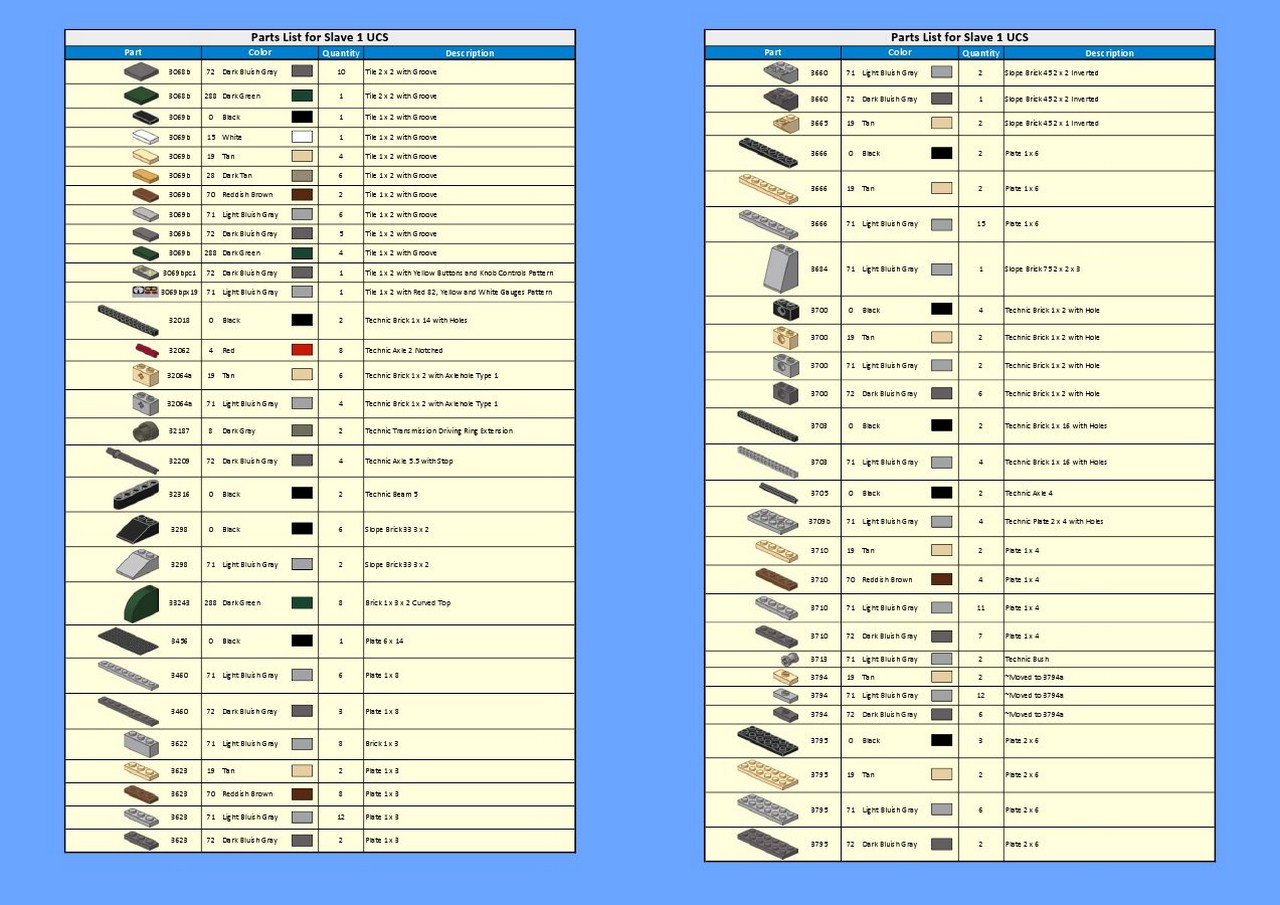Select 'Technic Beam 5' description text
The image size is (1280, 905).
pos(390,494)
